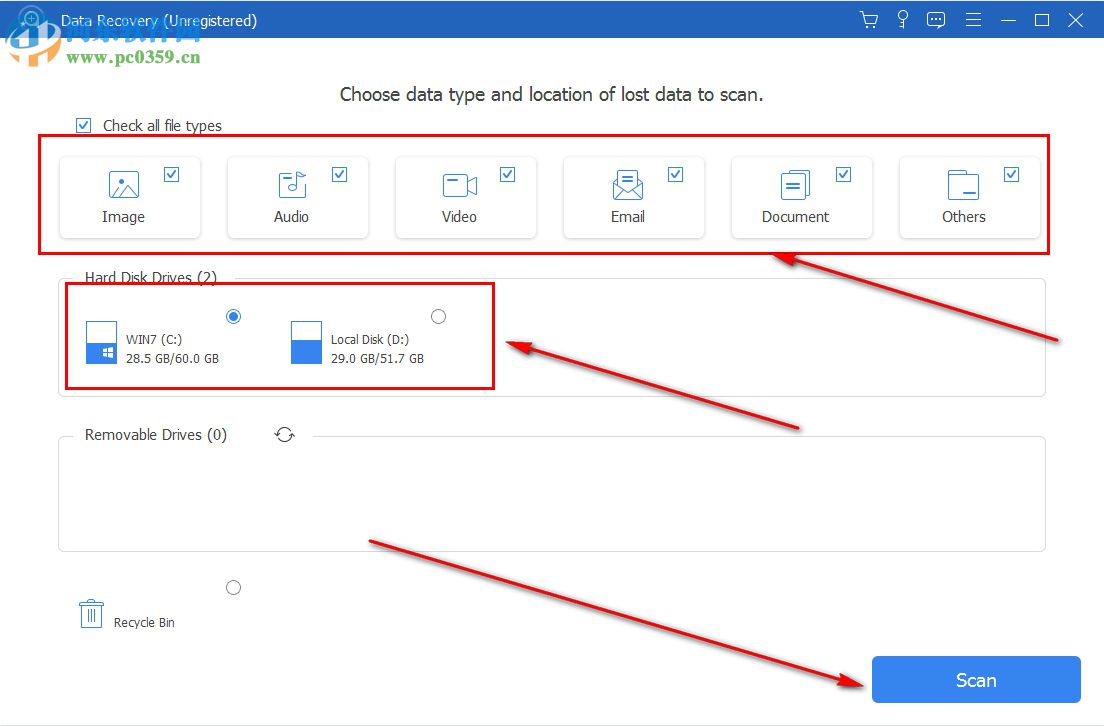Click the WIN7 (C:) drive icon
The width and height of the screenshot is (1104, 726).
(x=101, y=343)
